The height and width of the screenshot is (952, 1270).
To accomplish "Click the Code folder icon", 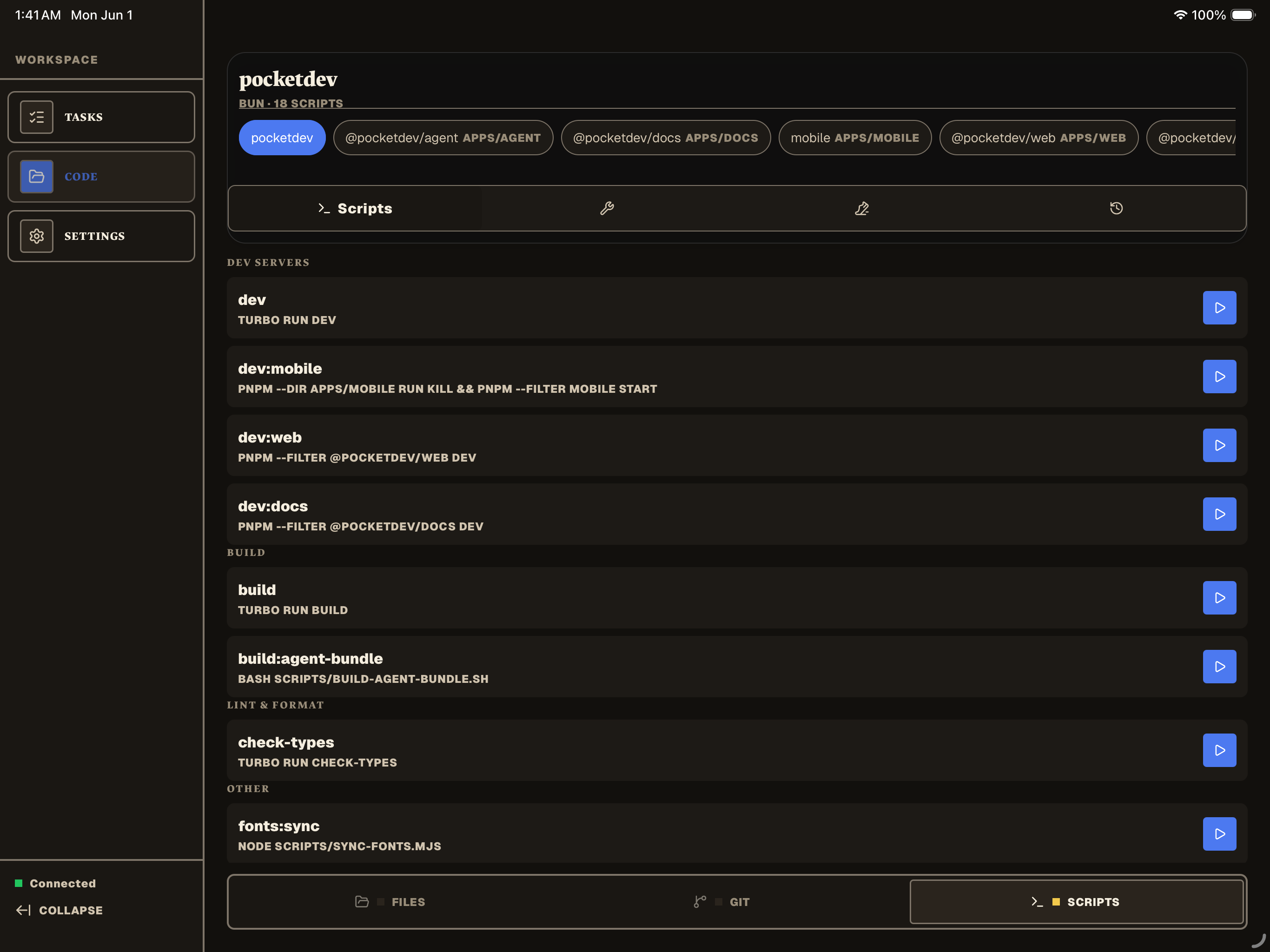I will tap(37, 177).
